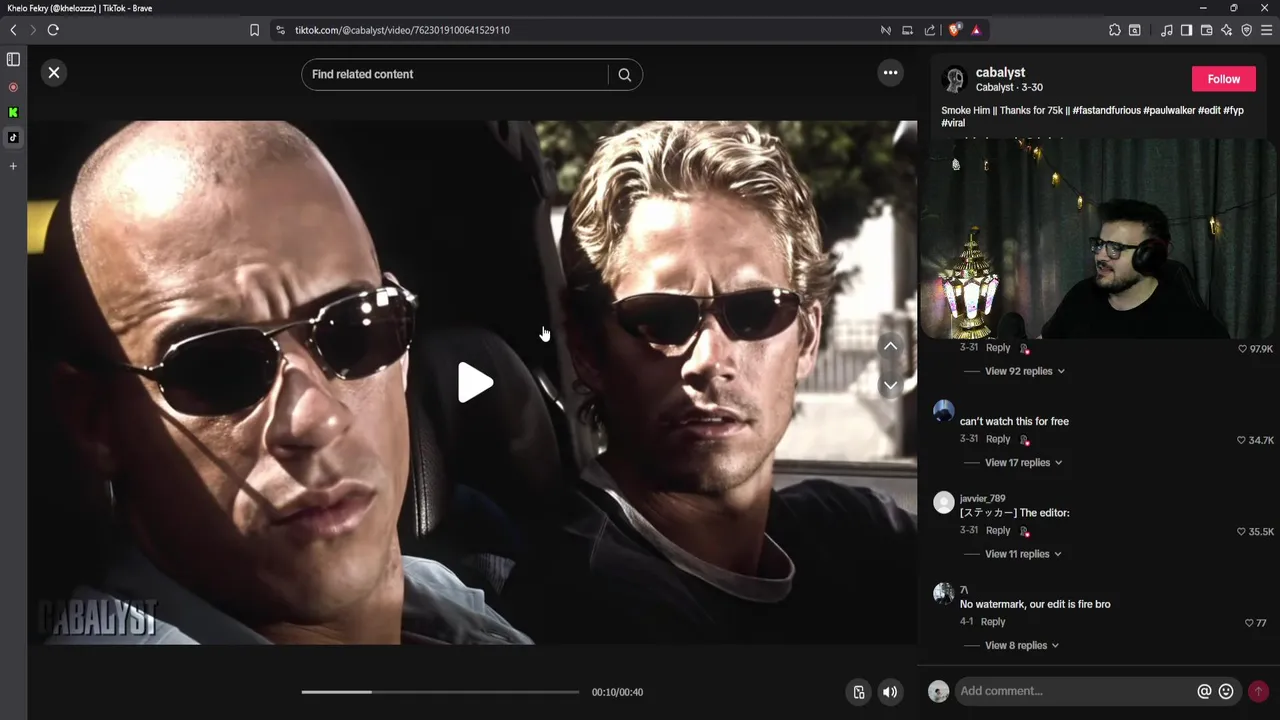
Task: Open avatar of 'can't watch this' commenter
Action: coord(943,411)
